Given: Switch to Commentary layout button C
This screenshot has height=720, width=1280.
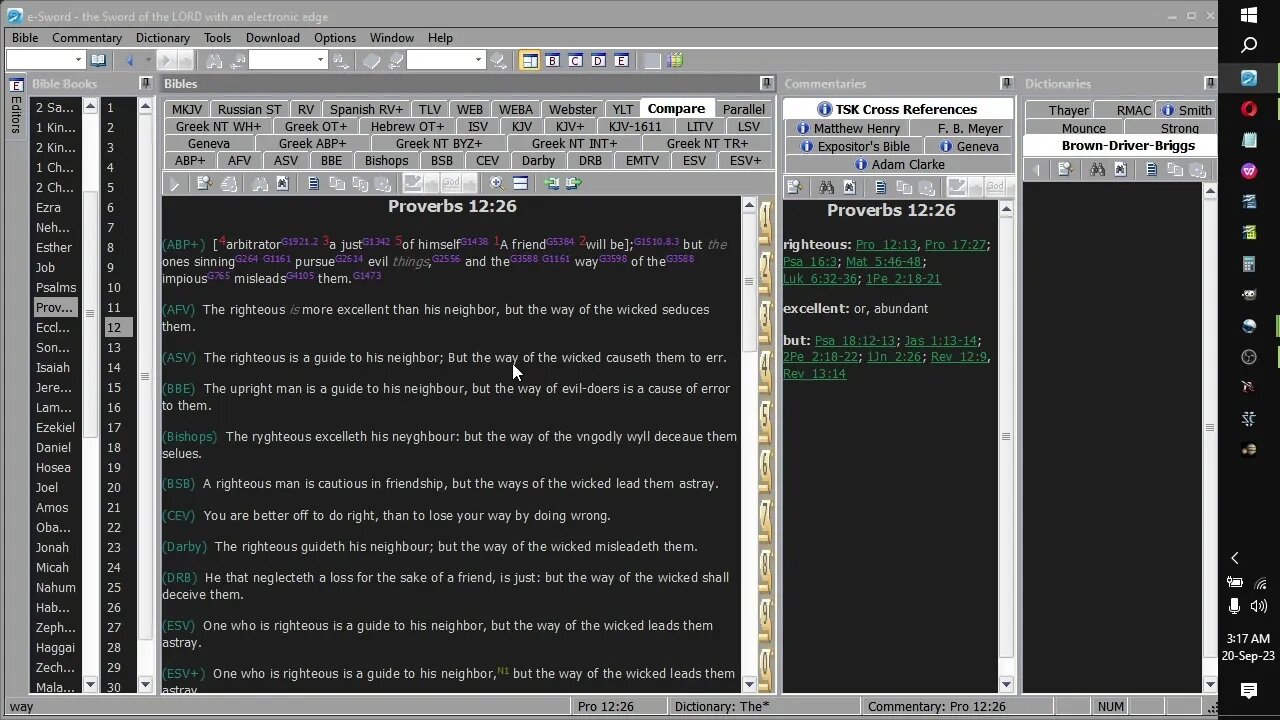Looking at the screenshot, I should [x=575, y=60].
